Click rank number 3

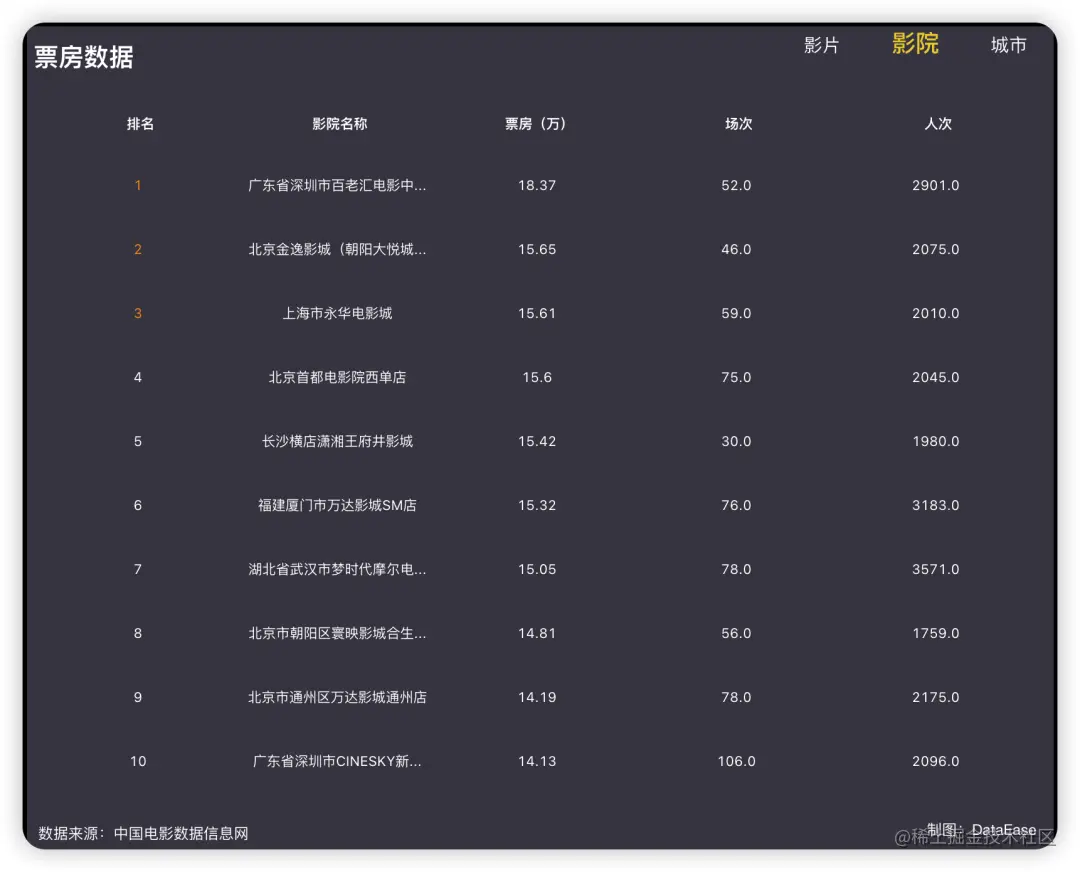[x=138, y=313]
